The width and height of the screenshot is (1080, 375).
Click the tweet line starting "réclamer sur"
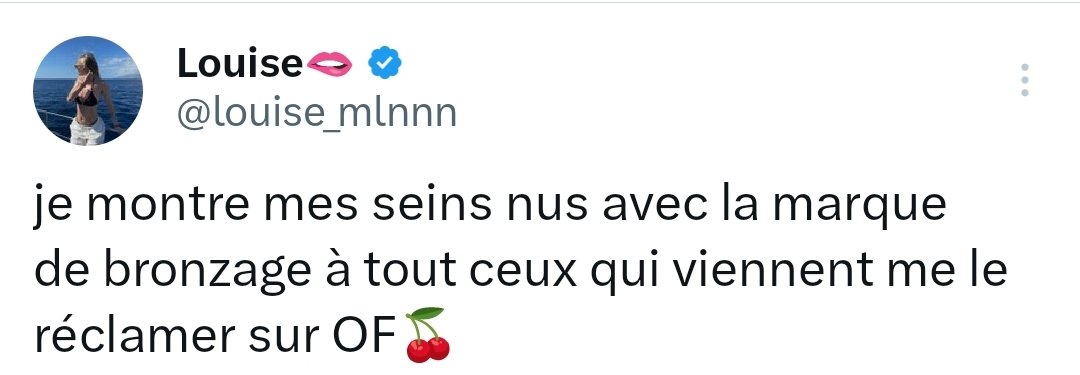(242, 336)
